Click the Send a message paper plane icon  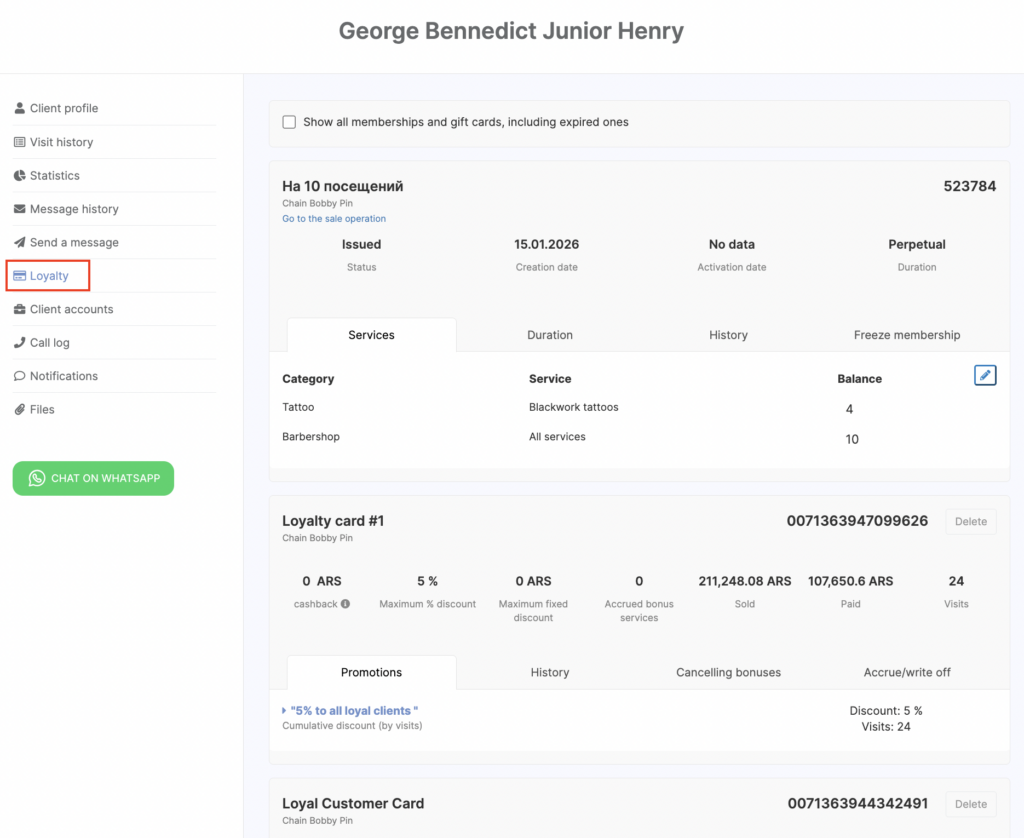[x=20, y=242]
